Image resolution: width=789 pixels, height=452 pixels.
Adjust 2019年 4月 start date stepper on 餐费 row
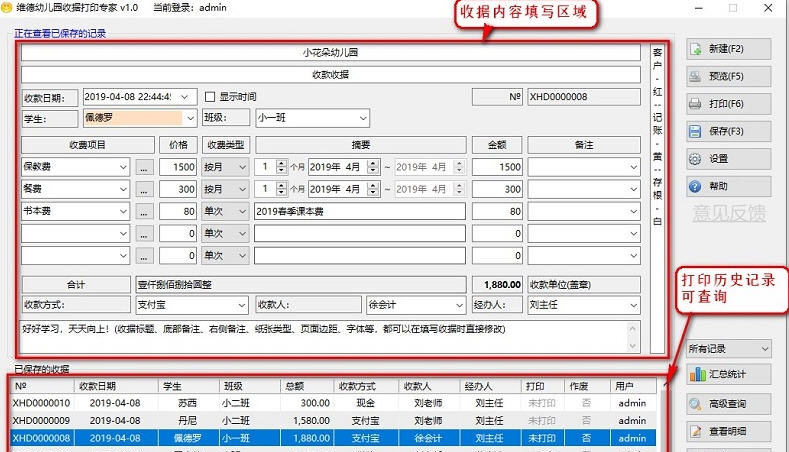[373, 189]
